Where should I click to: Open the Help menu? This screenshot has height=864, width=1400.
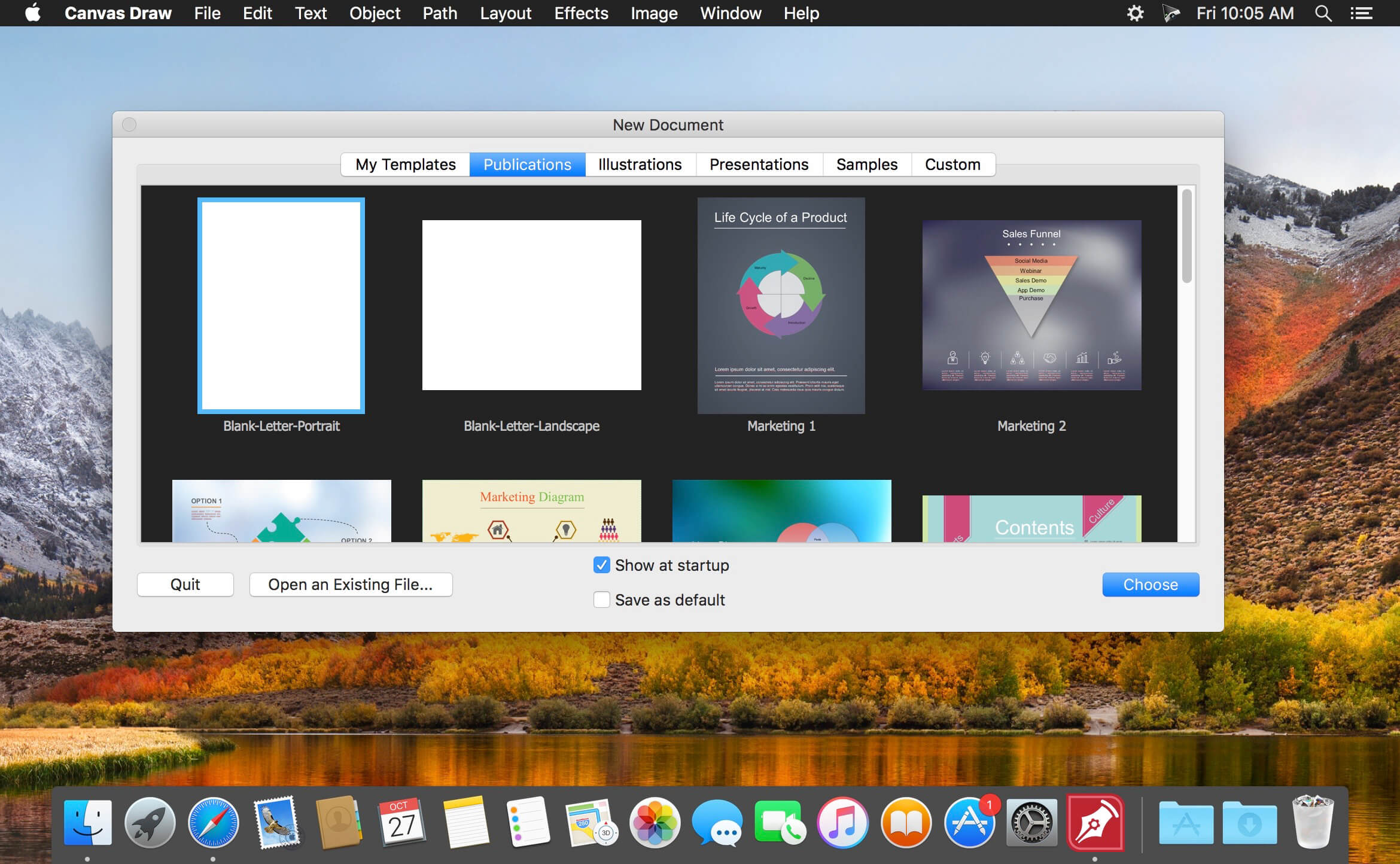801,13
